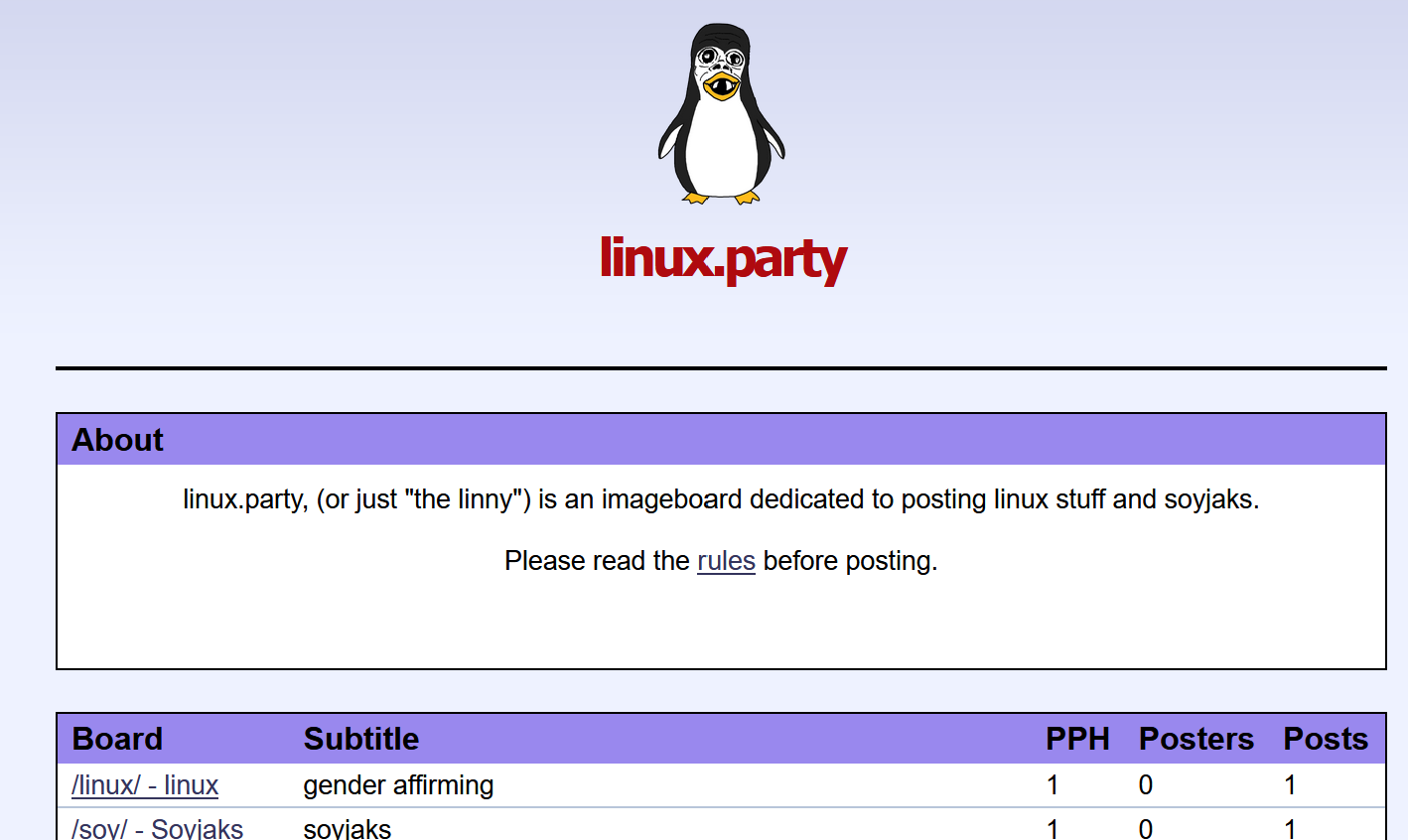The image size is (1408, 840).
Task: Open the /sov/ - Soyjaks board
Action: point(157,828)
